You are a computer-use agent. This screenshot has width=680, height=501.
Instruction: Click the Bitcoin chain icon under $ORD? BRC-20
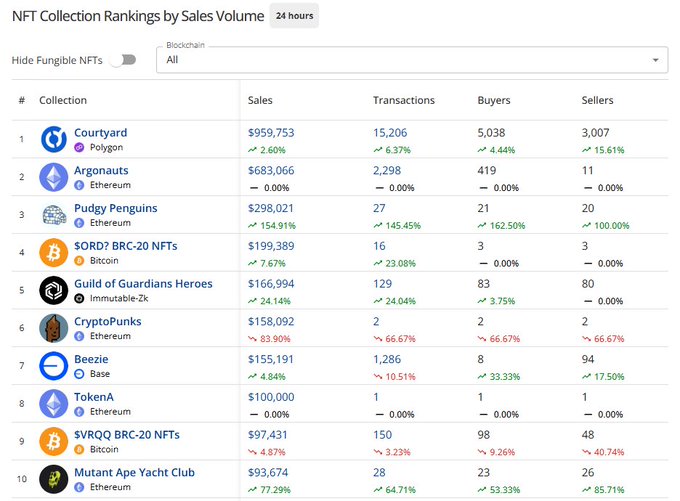click(x=79, y=261)
